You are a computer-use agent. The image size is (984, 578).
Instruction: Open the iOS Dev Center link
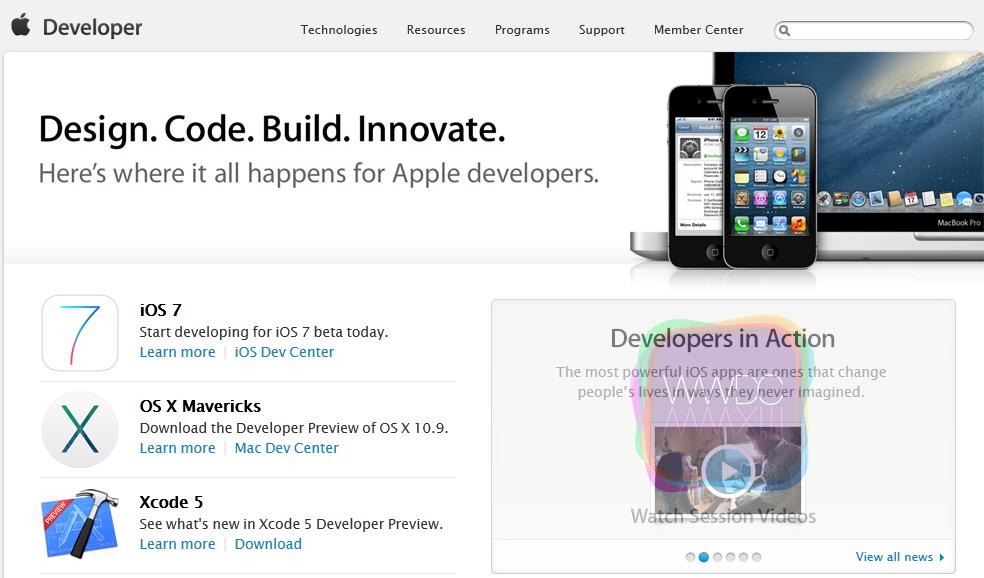tap(284, 352)
